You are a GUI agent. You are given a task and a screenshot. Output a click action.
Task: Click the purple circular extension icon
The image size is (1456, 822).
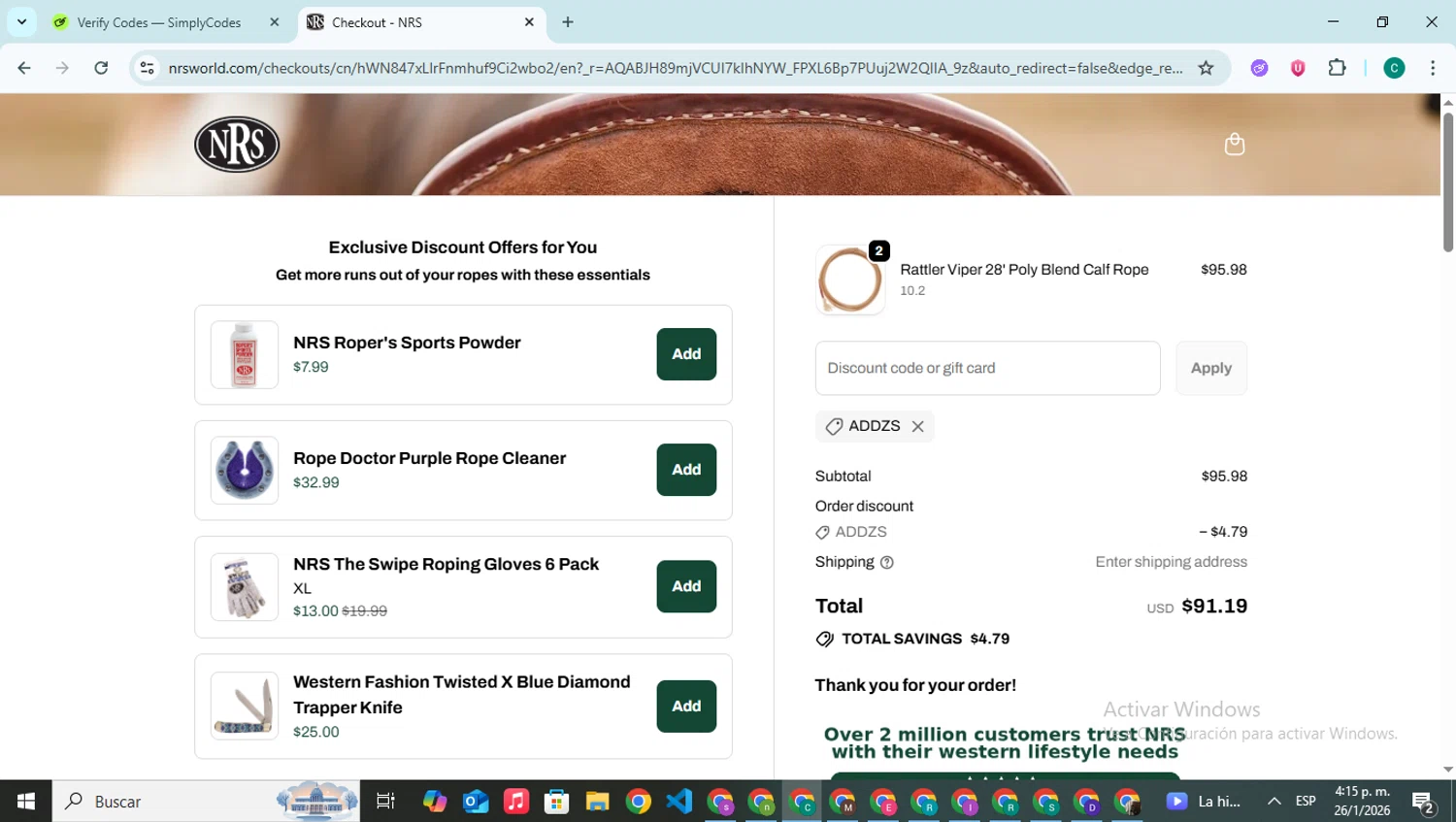point(1259,68)
